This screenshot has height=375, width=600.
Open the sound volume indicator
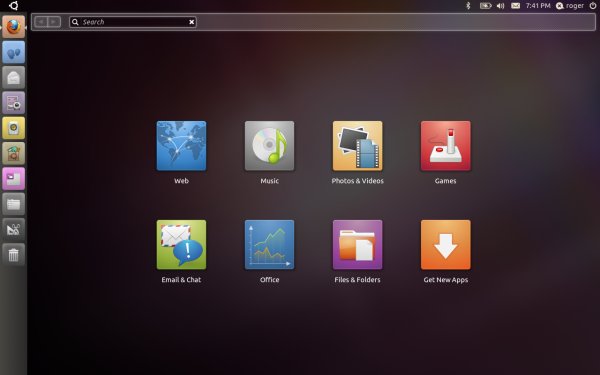(x=500, y=6)
